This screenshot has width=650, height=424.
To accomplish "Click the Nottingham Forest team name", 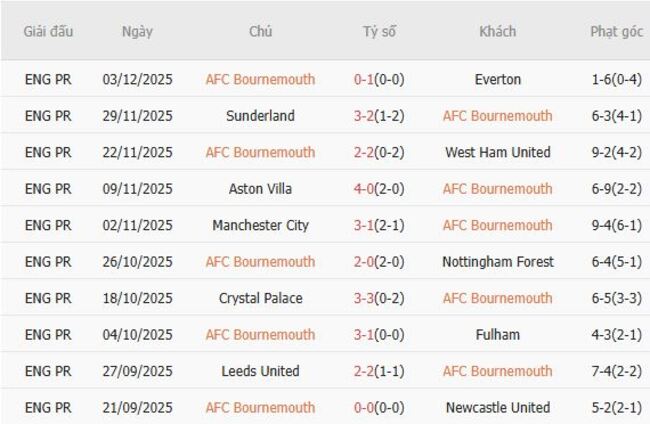I will pyautogui.click(x=497, y=262).
